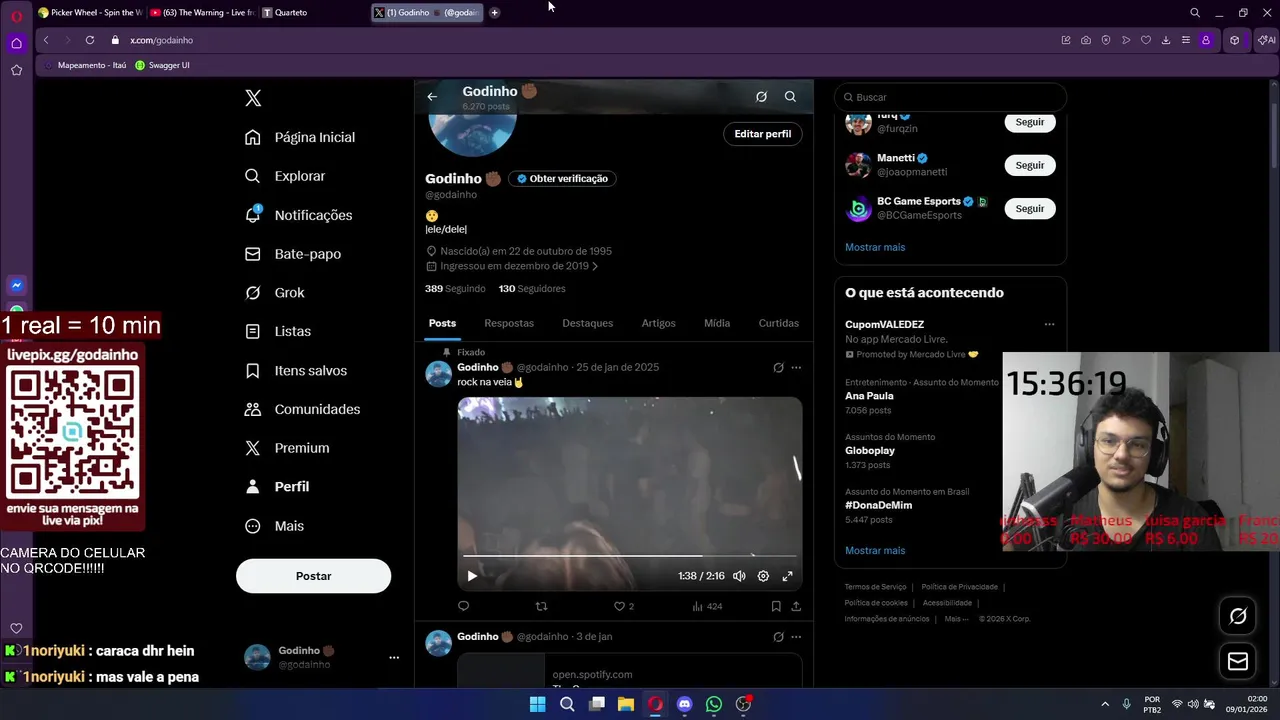
Task: Switch to the Destaques tab
Action: tap(587, 323)
